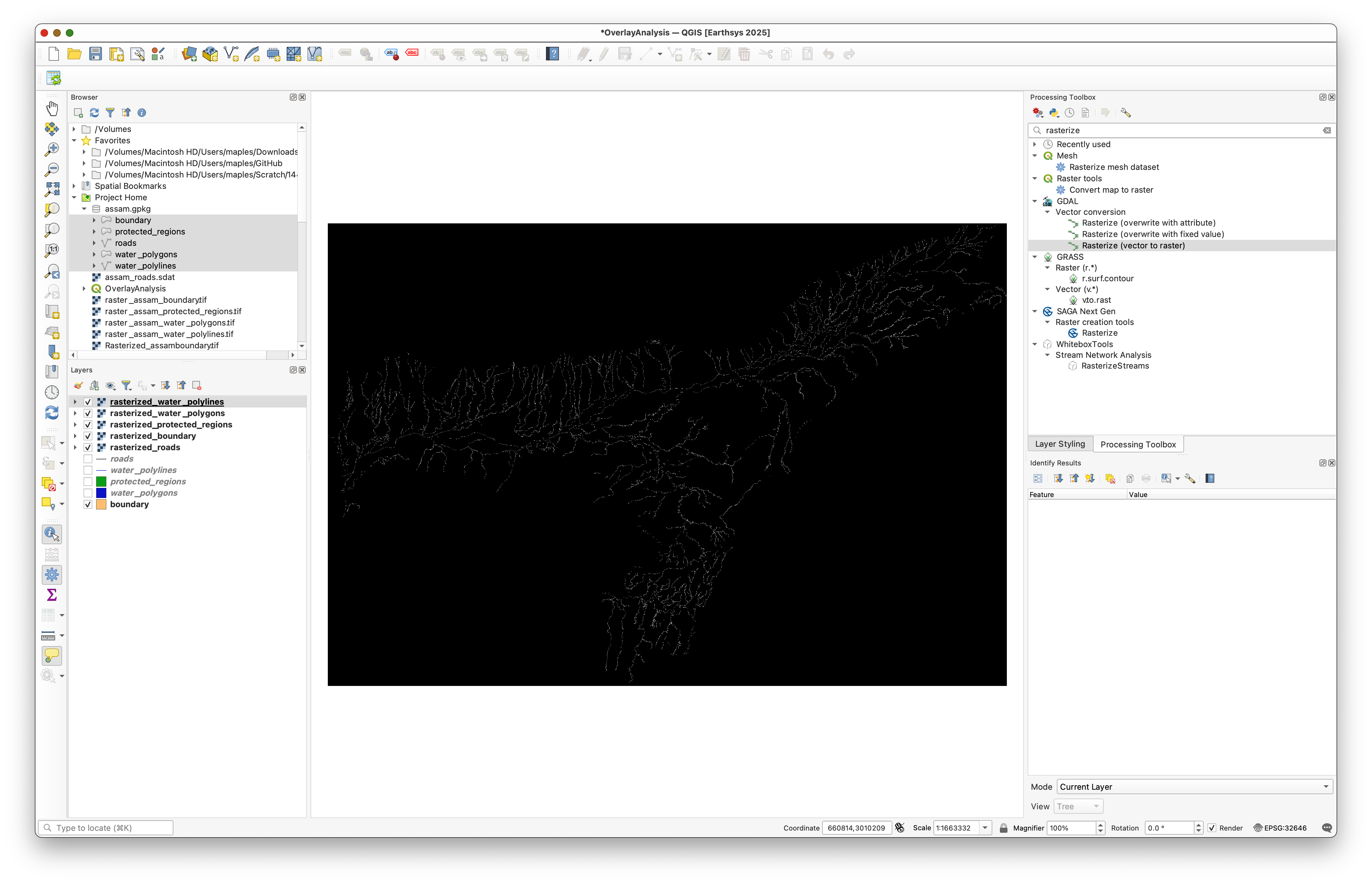Toggle visibility of rasterized_water_polylines layer

(88, 402)
